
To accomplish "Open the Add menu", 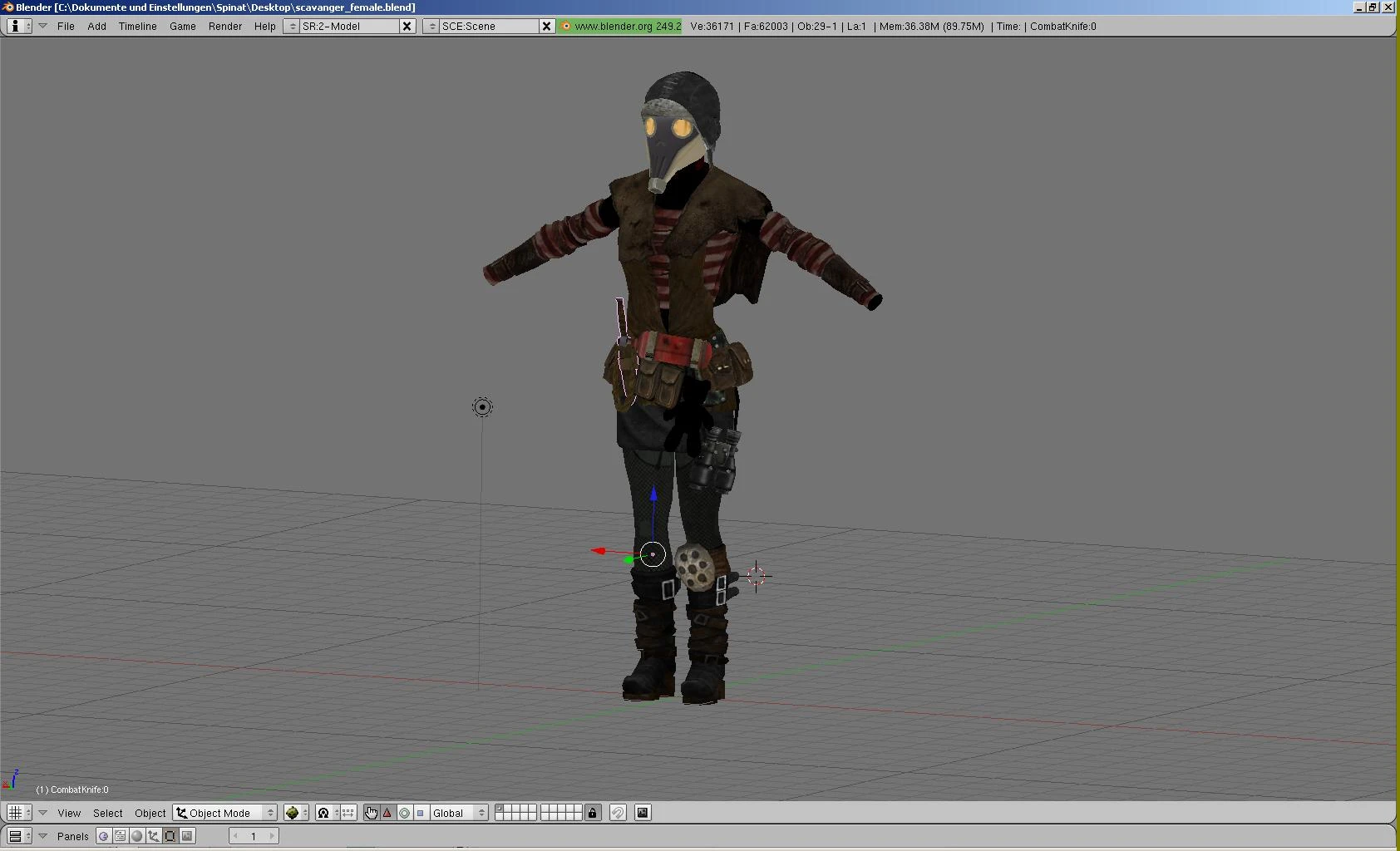I will (96, 26).
